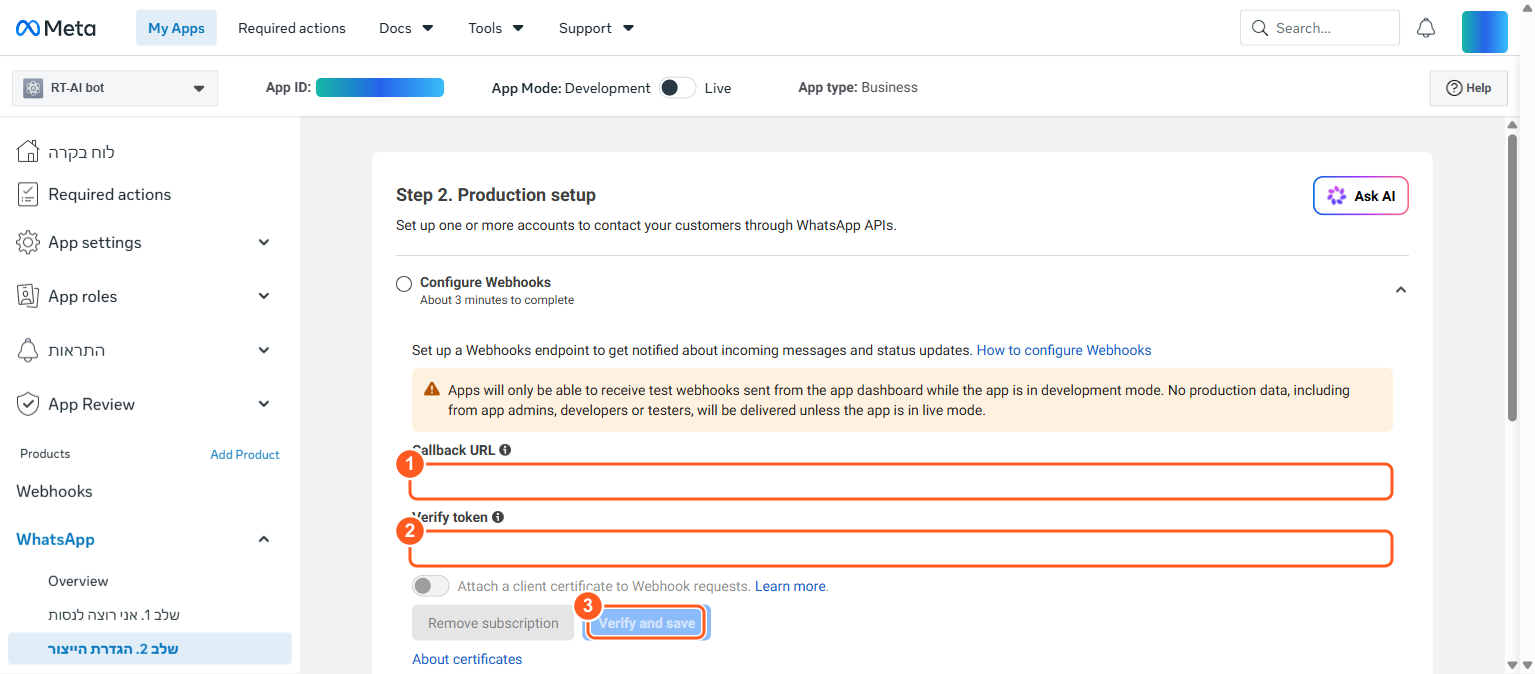
Task: Collapse the WhatsApp section chevron
Action: pyautogui.click(x=264, y=539)
